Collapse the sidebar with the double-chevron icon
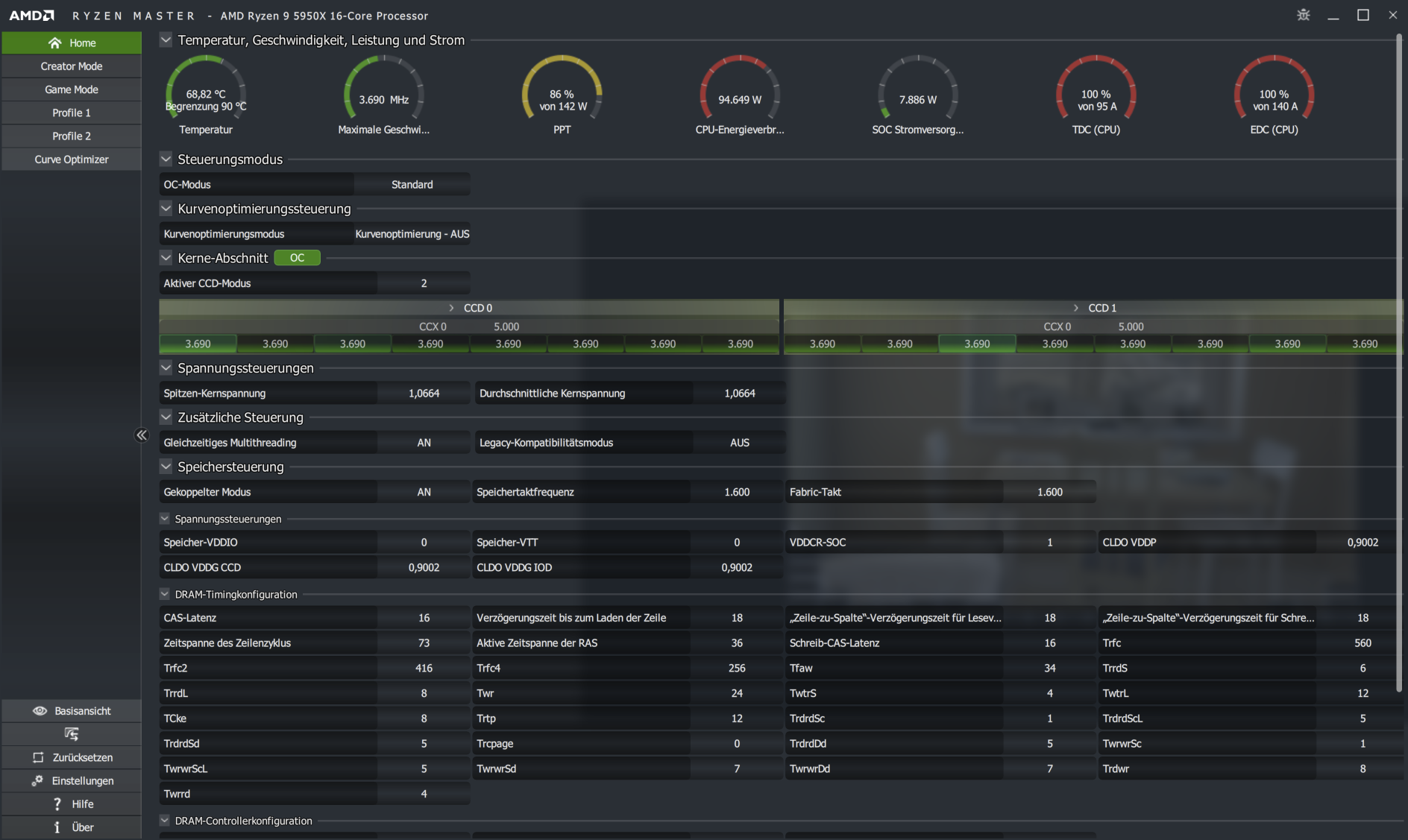The image size is (1408, 840). 142,435
